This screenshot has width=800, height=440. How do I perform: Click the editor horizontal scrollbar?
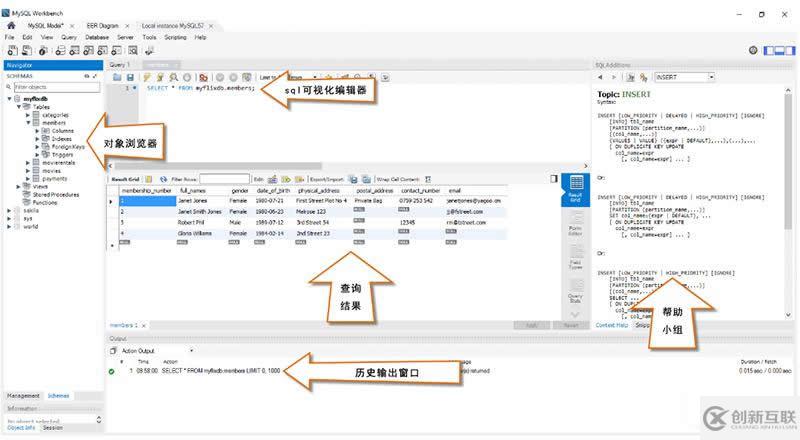pyautogui.click(x=218, y=166)
